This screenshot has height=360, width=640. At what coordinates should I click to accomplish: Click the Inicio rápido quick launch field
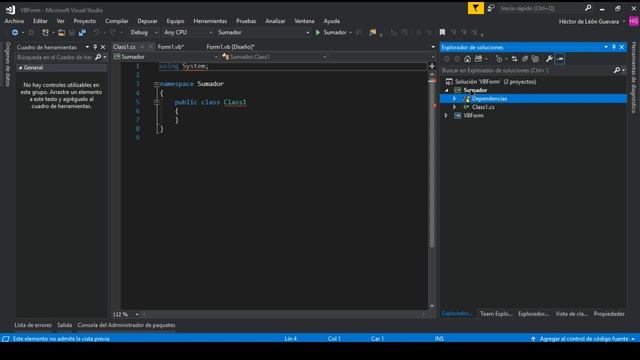[542, 8]
